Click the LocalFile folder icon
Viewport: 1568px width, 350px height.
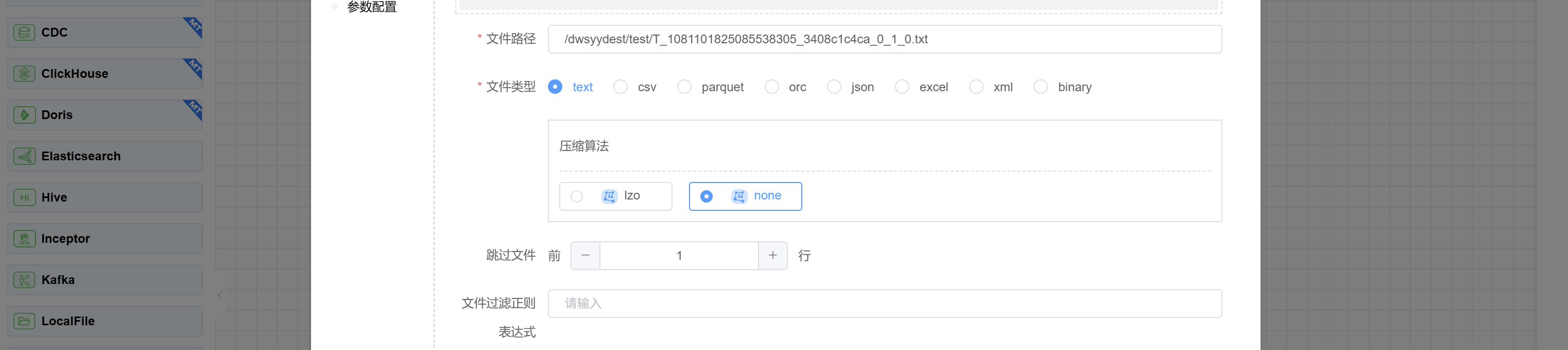pyautogui.click(x=24, y=321)
